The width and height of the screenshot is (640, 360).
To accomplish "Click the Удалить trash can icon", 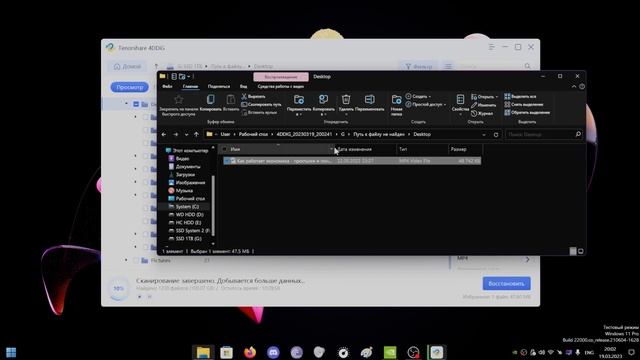I will click(x=346, y=99).
